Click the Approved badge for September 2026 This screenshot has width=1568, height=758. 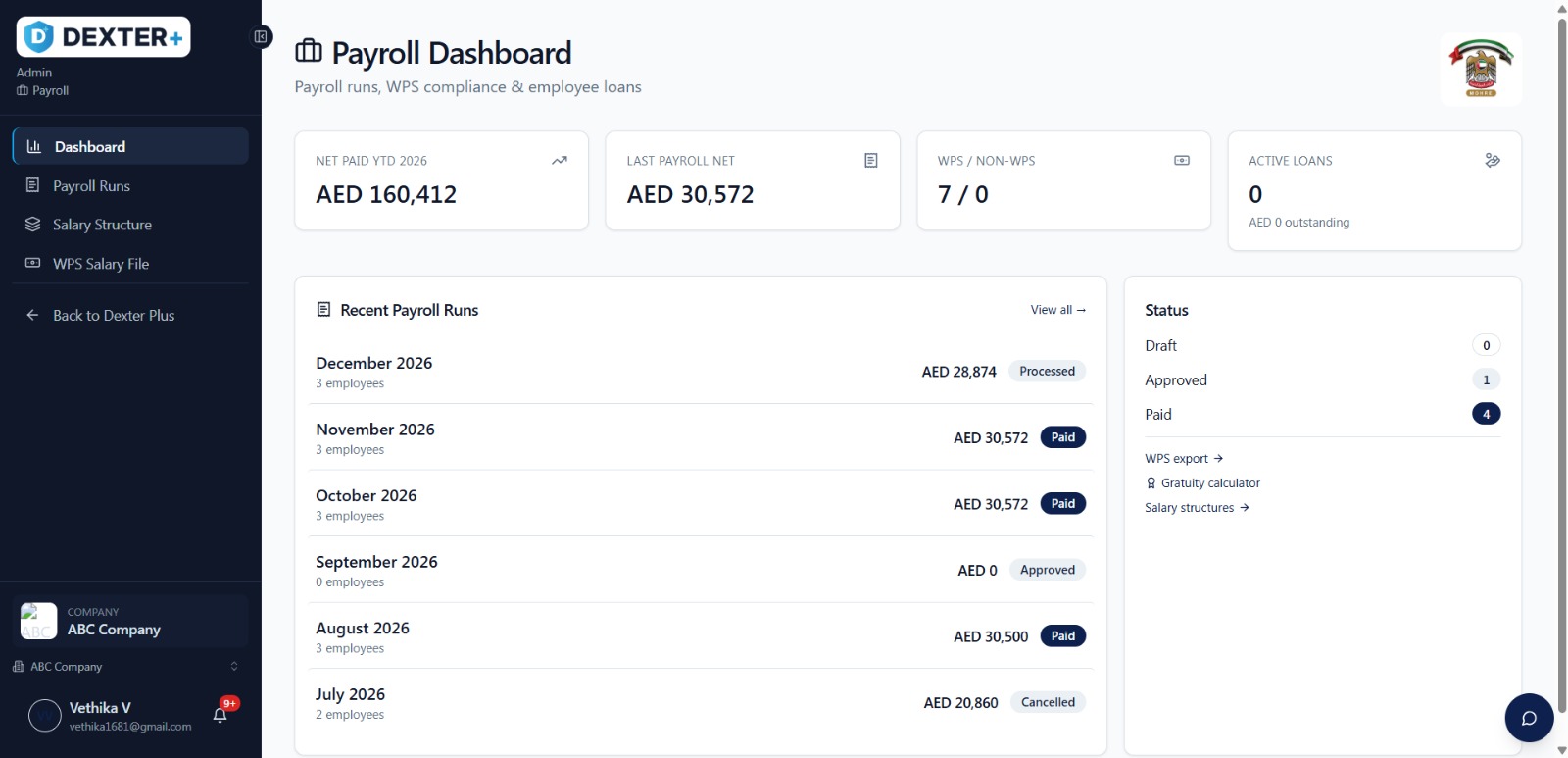pyautogui.click(x=1048, y=570)
